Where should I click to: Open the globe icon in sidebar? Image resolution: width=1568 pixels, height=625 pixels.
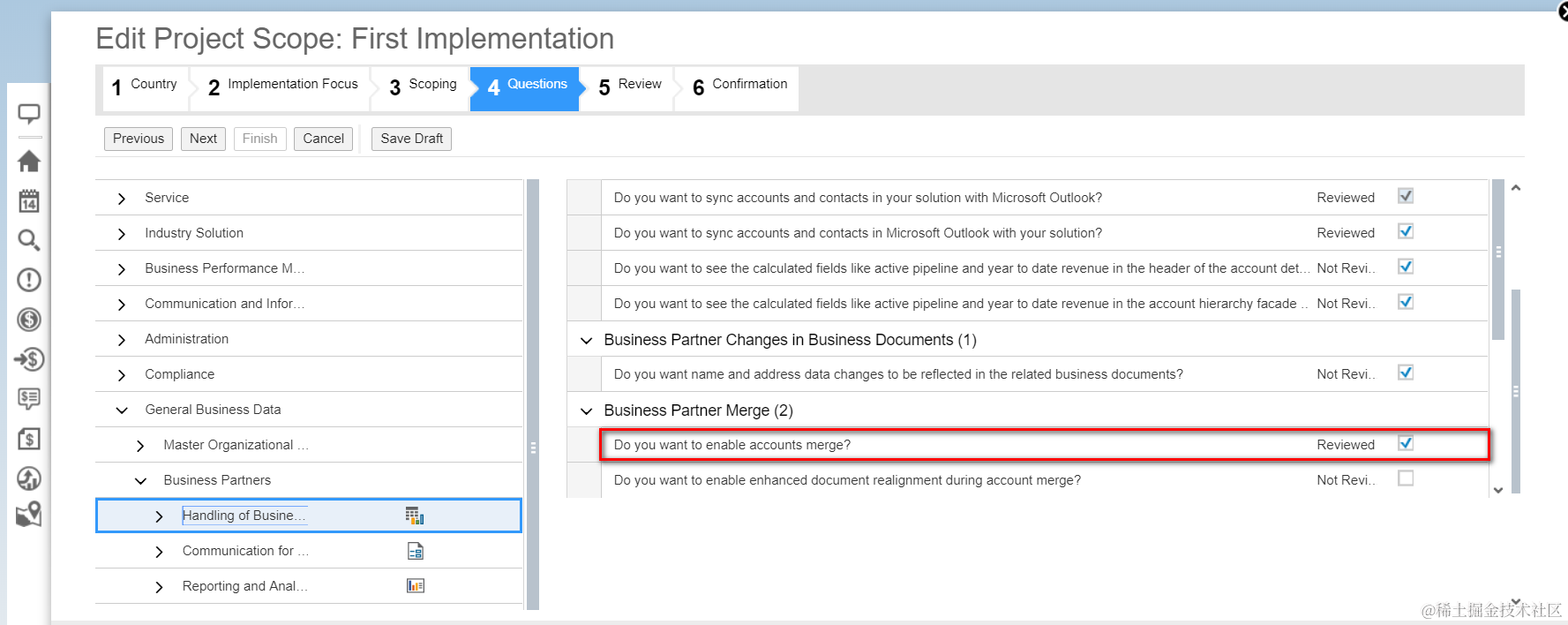tap(29, 478)
